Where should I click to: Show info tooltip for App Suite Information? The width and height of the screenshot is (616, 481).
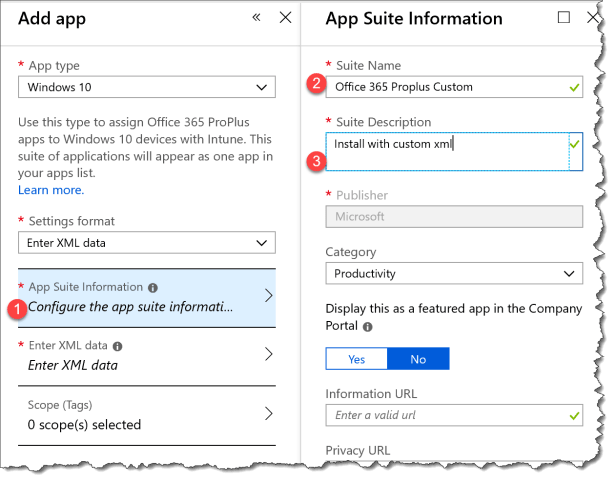click(153, 288)
